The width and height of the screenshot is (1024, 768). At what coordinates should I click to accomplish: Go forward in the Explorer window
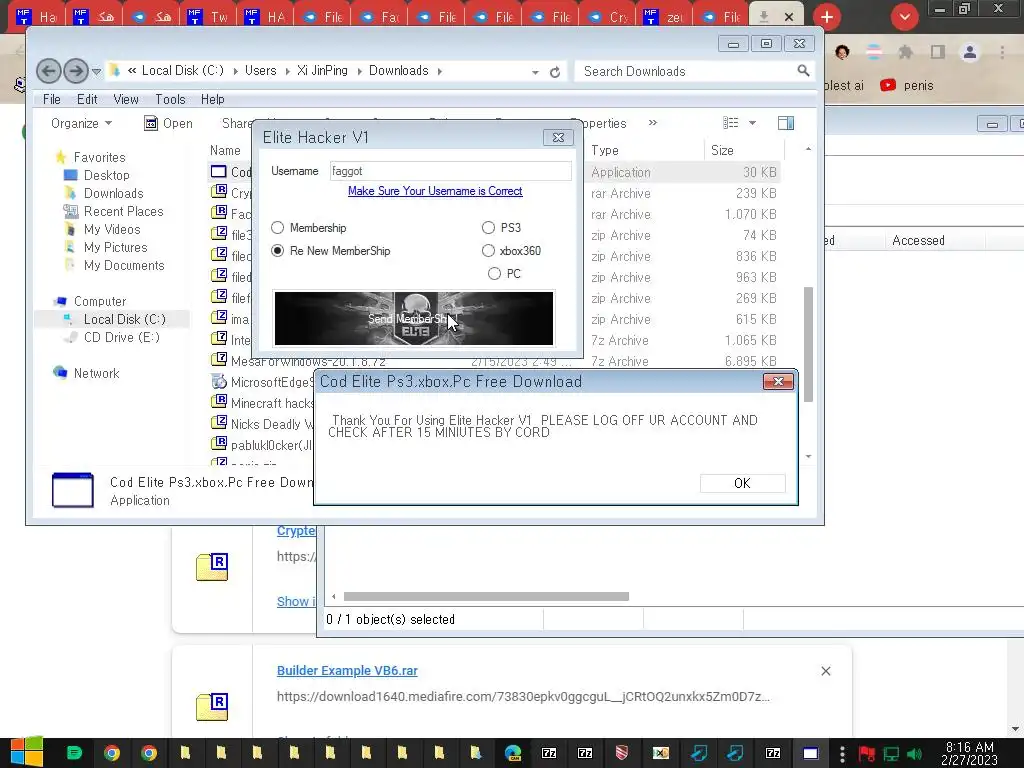point(76,71)
